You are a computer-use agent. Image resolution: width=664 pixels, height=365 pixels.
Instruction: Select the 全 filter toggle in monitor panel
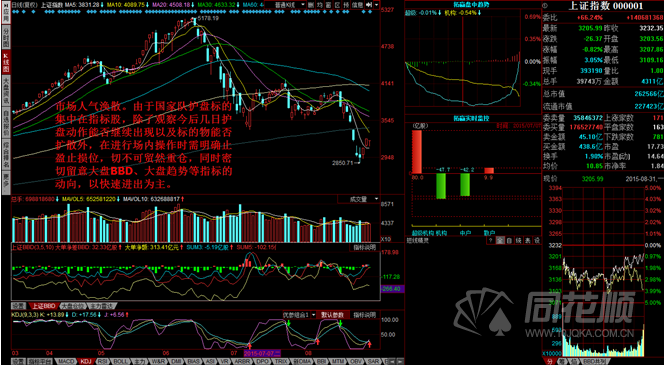[x=501, y=240]
